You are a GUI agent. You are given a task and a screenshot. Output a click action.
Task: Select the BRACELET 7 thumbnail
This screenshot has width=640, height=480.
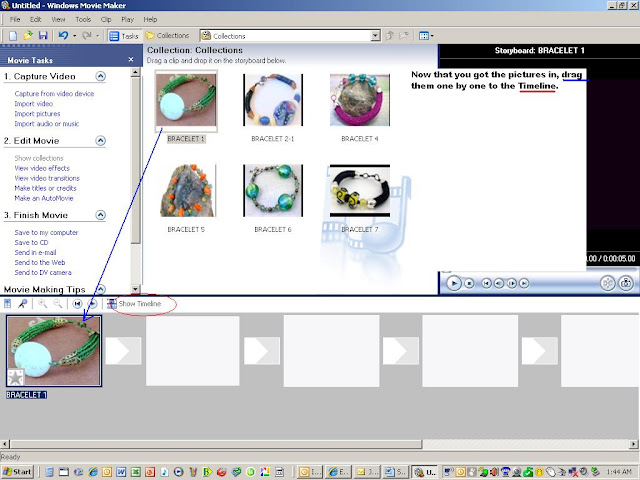pos(360,191)
